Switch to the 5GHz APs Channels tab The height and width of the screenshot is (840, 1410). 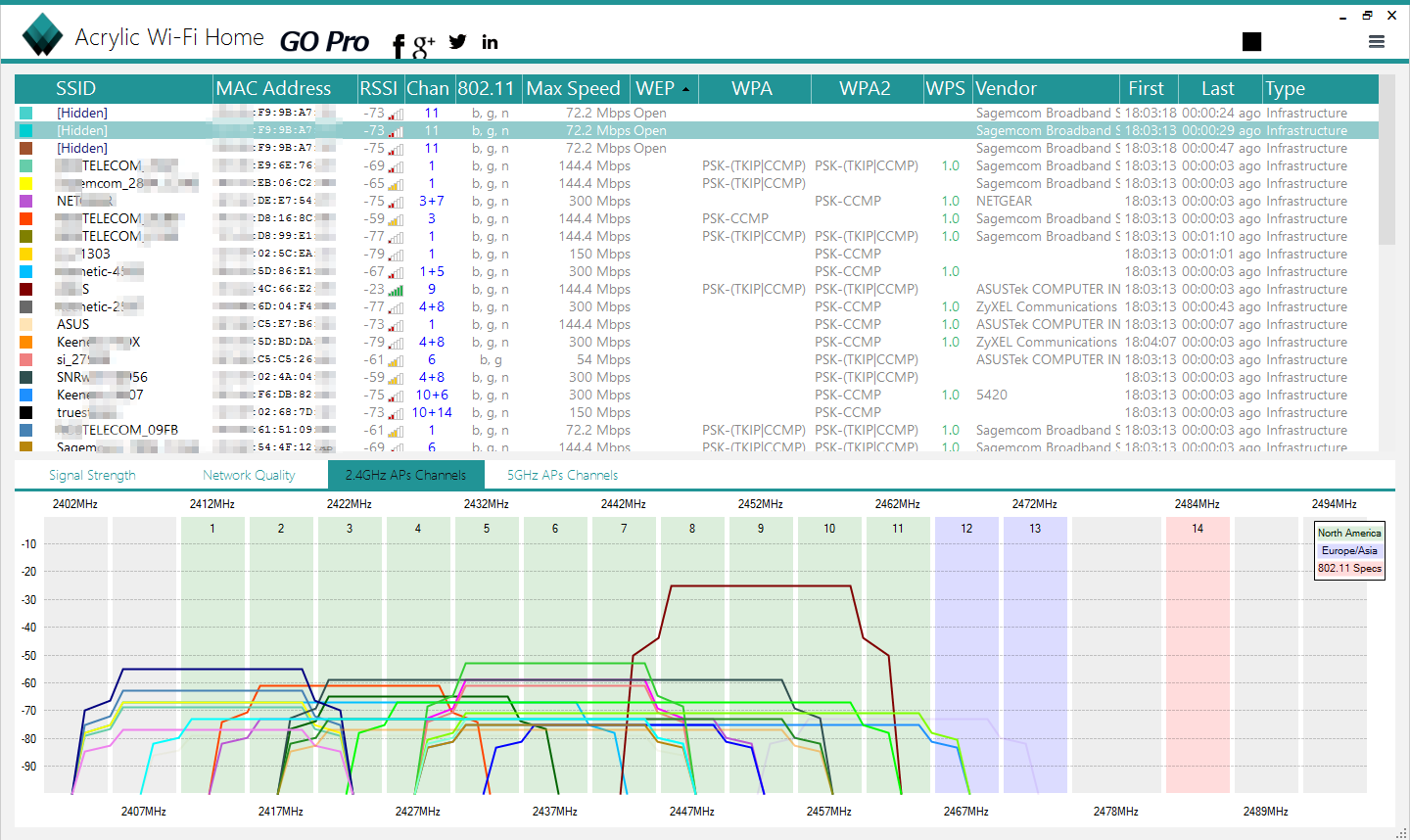pos(562,475)
